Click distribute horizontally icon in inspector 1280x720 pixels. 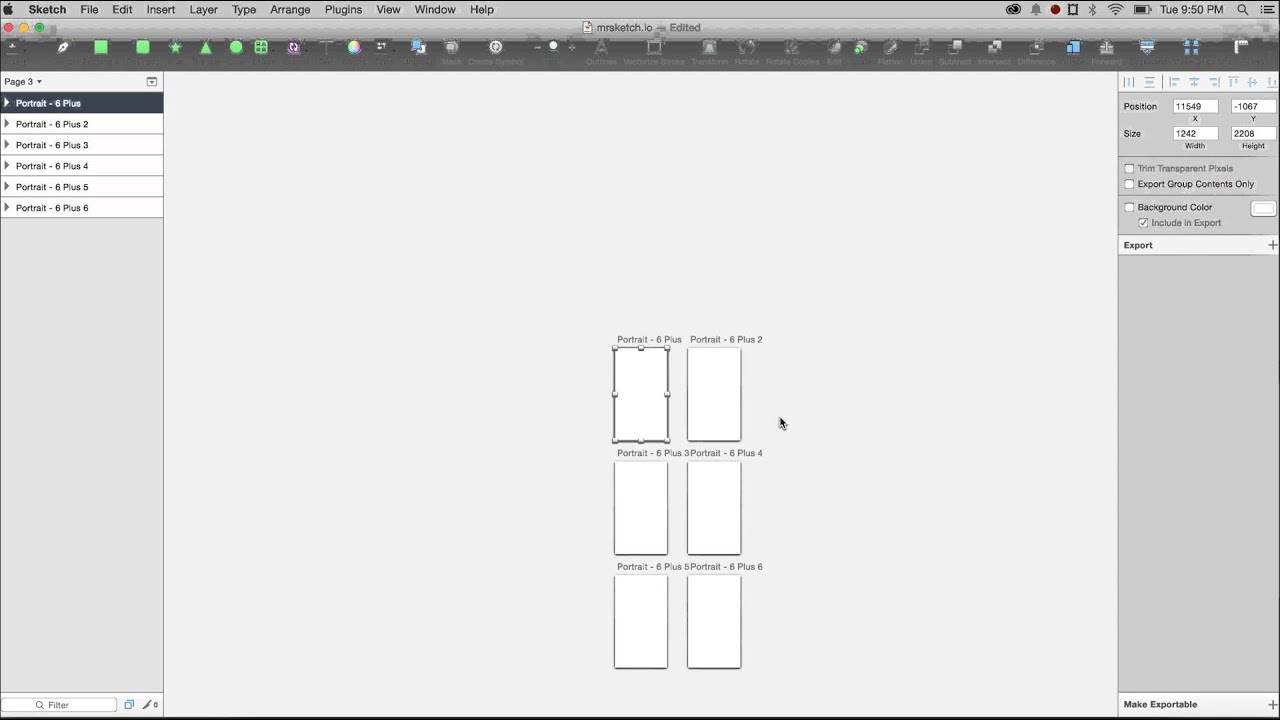tap(1129, 82)
